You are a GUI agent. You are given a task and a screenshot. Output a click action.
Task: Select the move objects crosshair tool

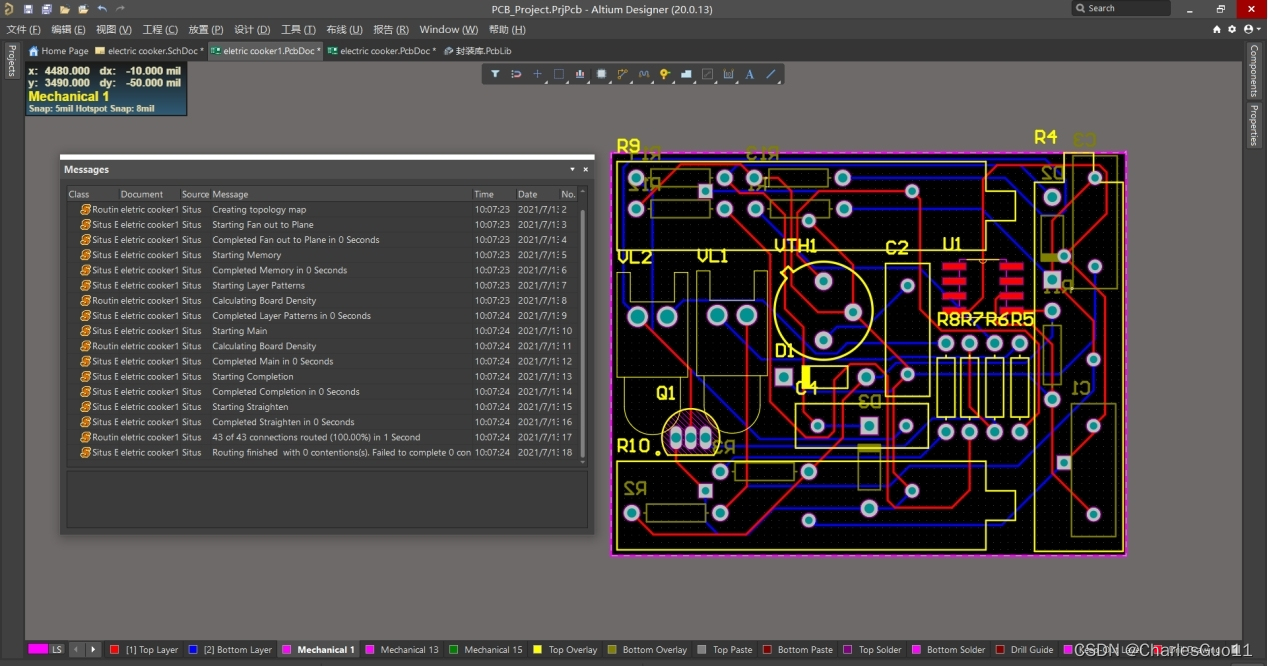(x=537, y=74)
